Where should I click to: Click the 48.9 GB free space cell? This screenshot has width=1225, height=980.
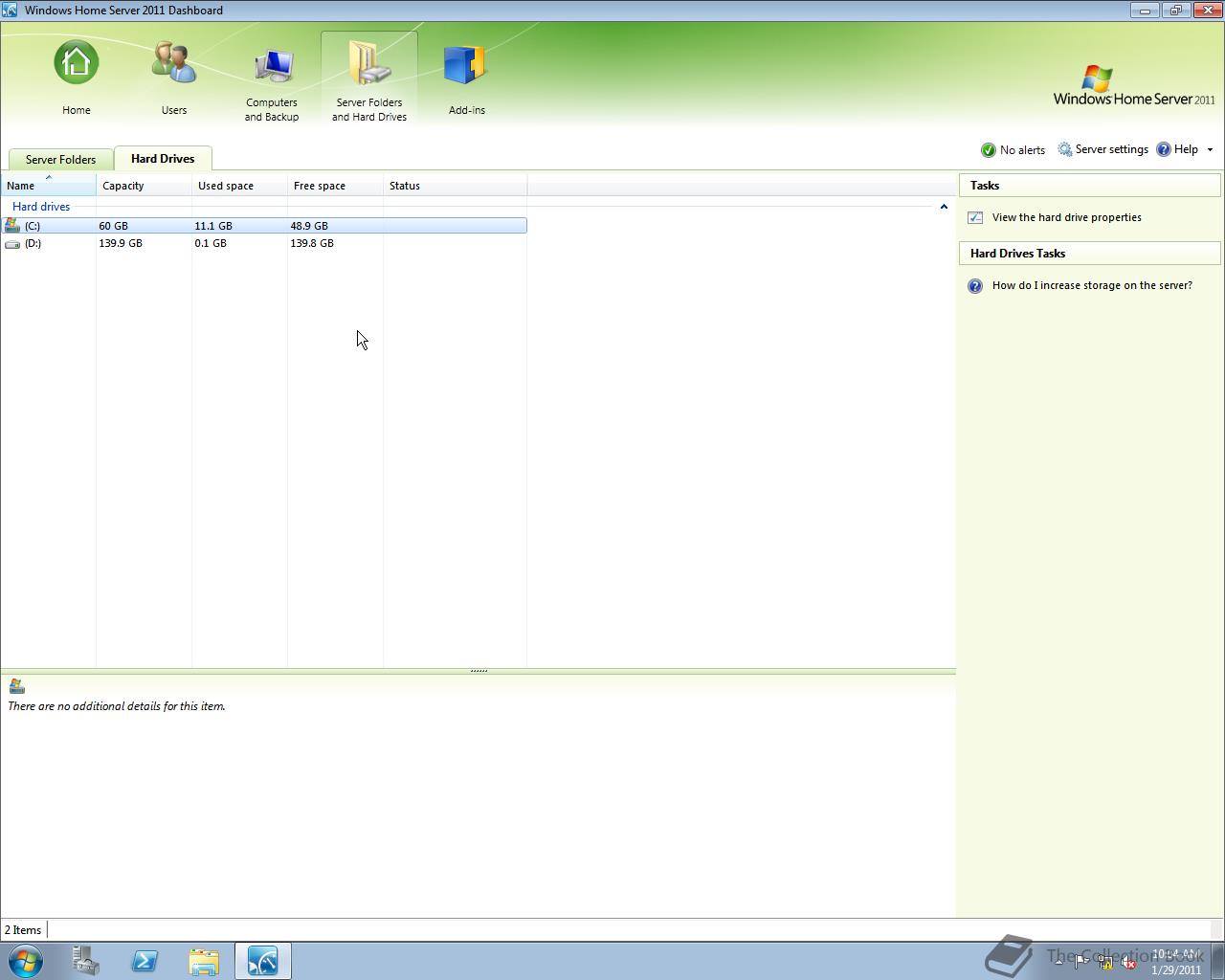pyautogui.click(x=309, y=226)
